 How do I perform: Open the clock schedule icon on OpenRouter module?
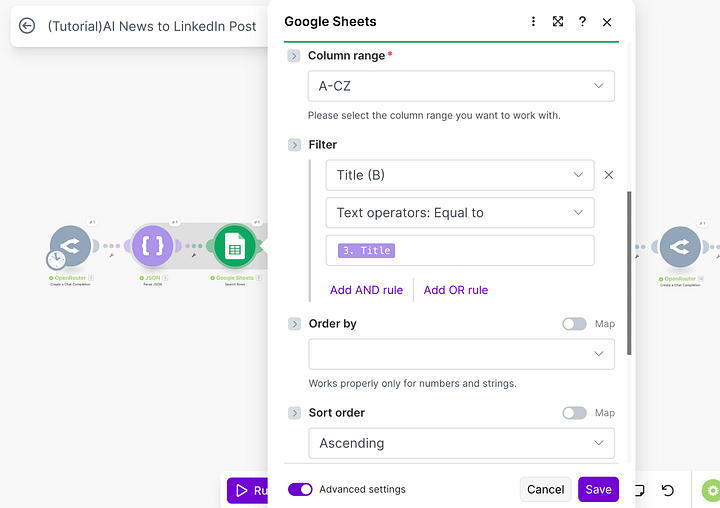[56, 260]
